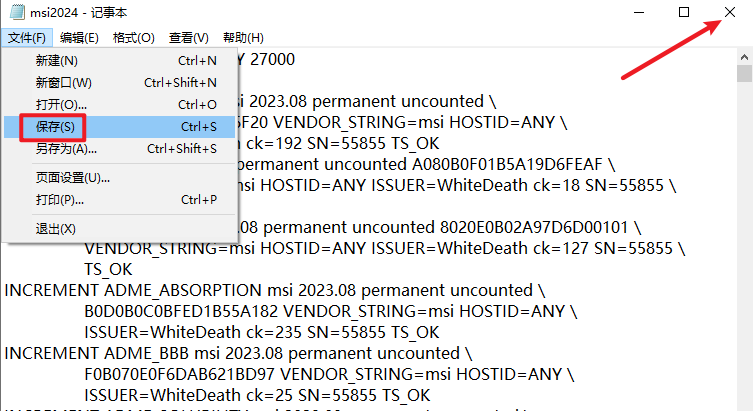Select 新窗口(W) menu entry

(63, 82)
